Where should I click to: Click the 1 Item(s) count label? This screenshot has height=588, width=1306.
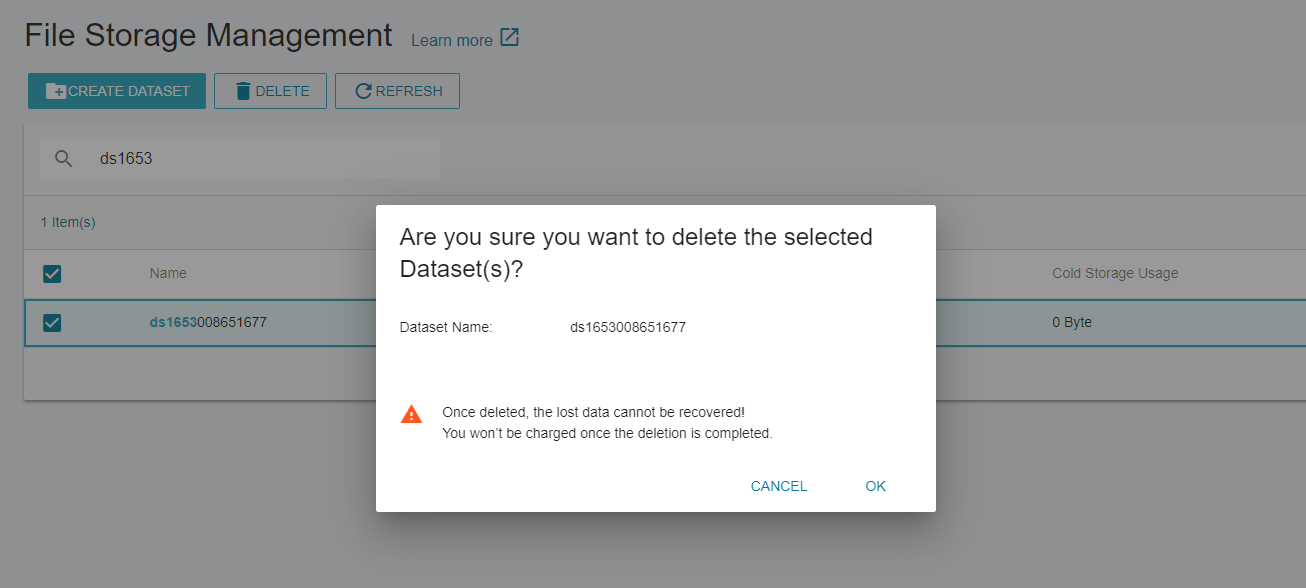pyautogui.click(x=68, y=222)
